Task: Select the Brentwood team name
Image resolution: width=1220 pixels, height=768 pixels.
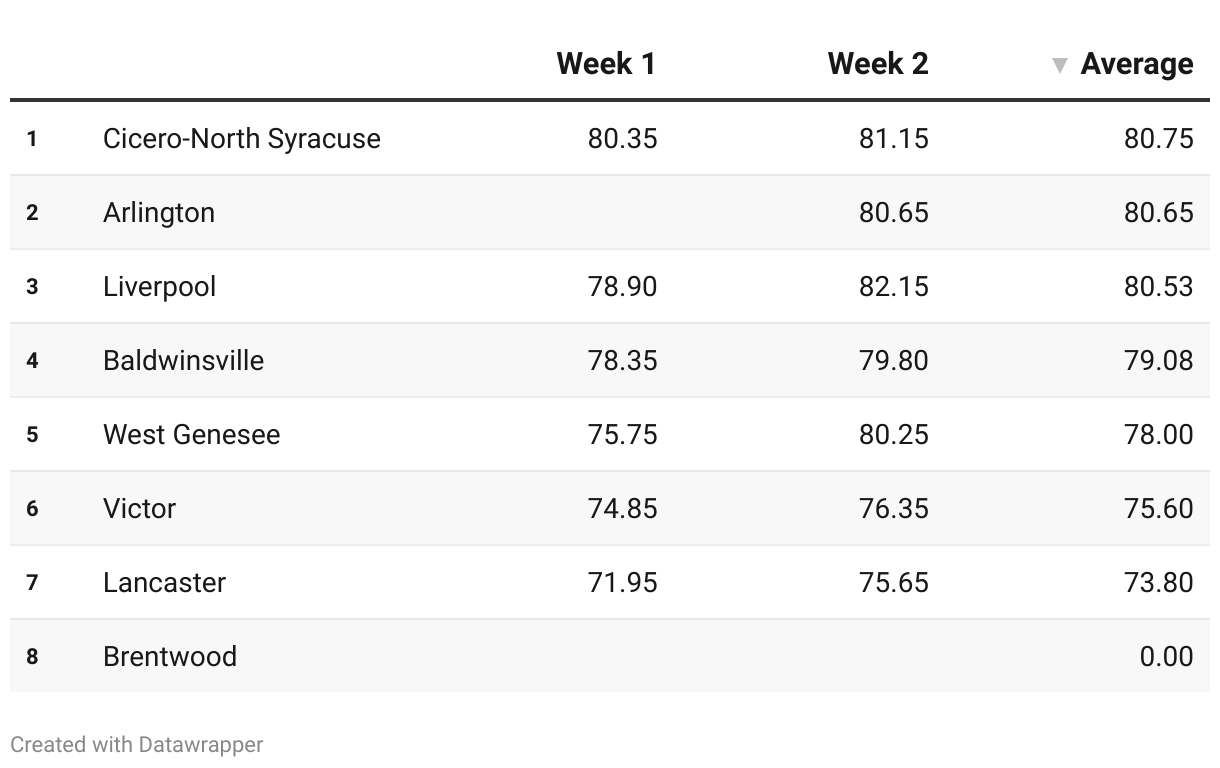Action: [169, 656]
